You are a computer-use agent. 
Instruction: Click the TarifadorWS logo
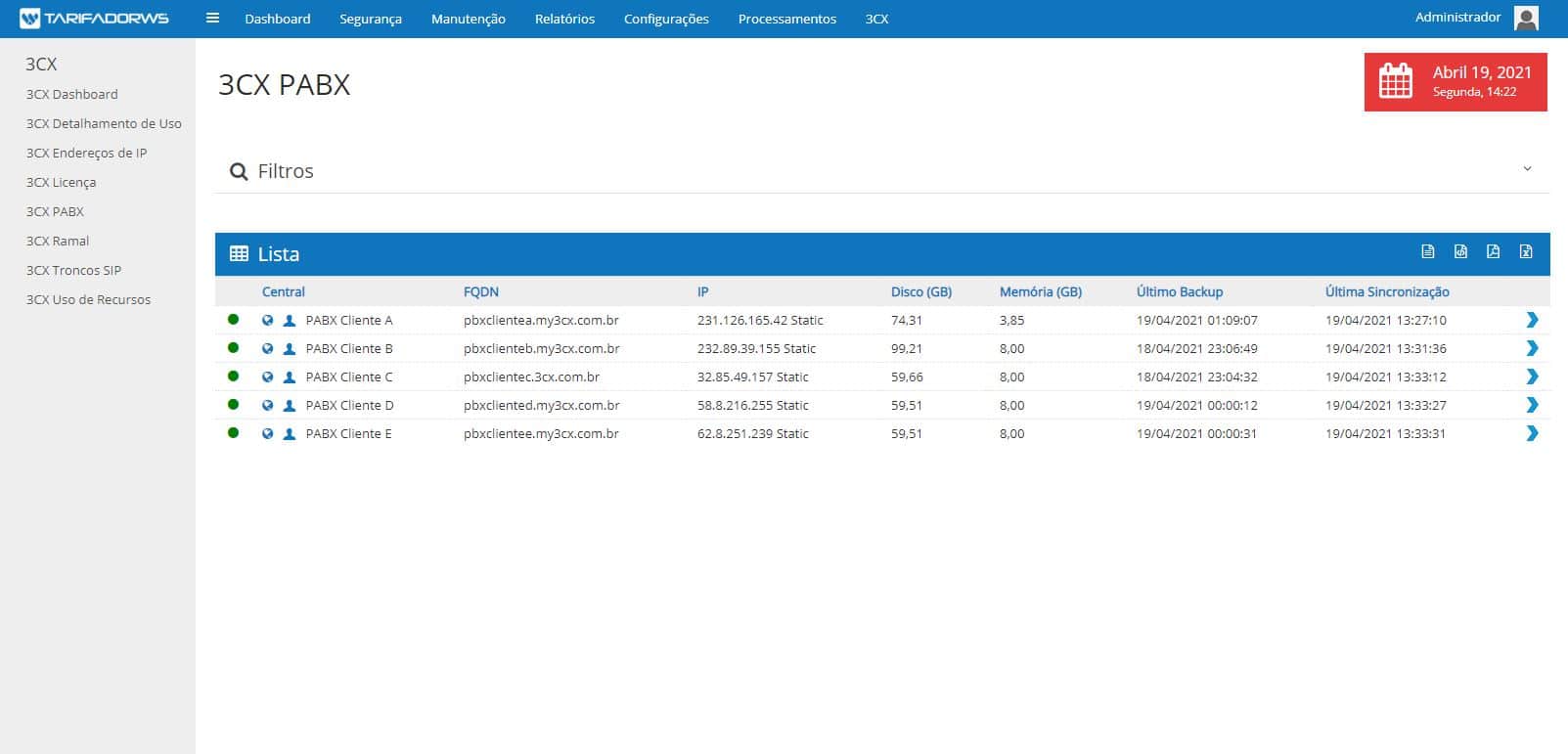[94, 19]
